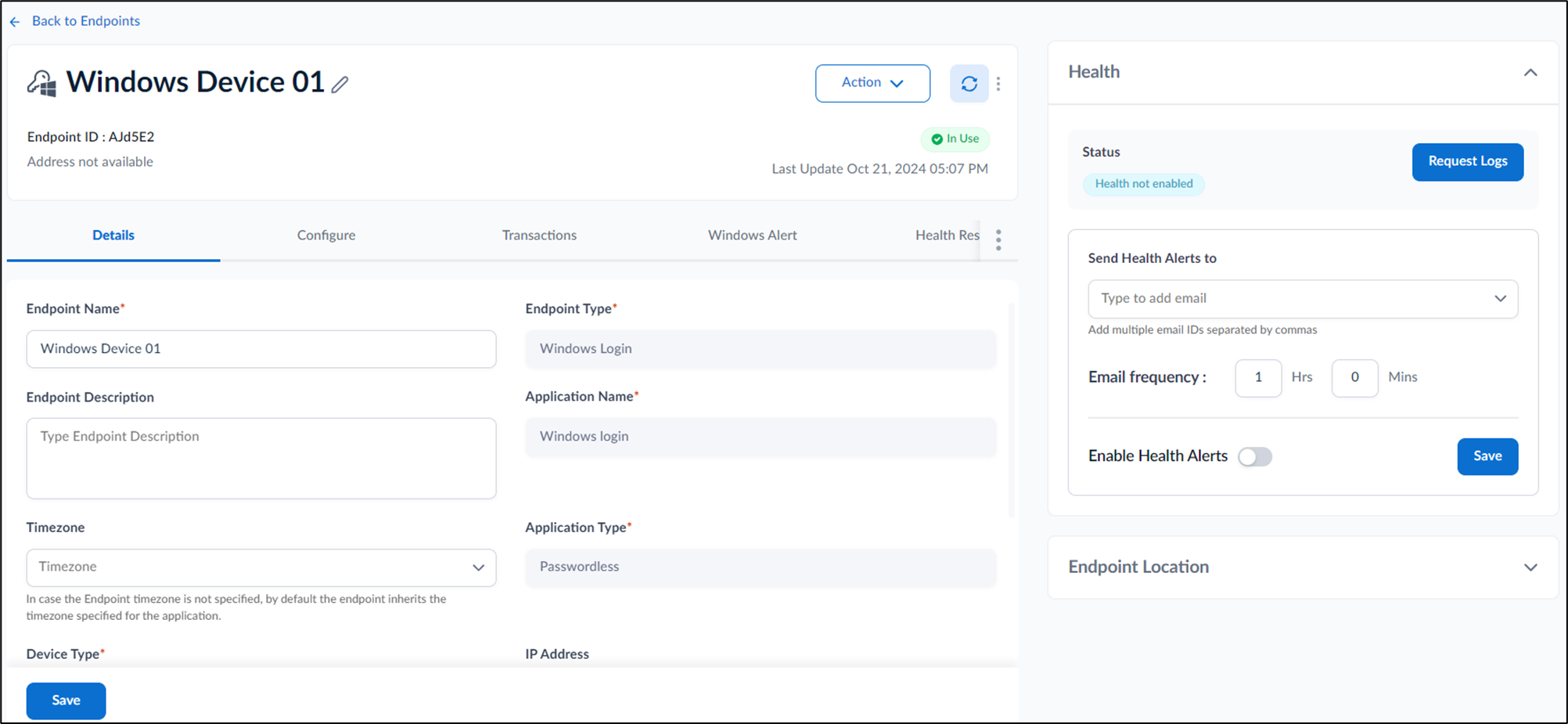This screenshot has width=1568, height=724.
Task: Click the green In Use status badge
Action: [955, 139]
